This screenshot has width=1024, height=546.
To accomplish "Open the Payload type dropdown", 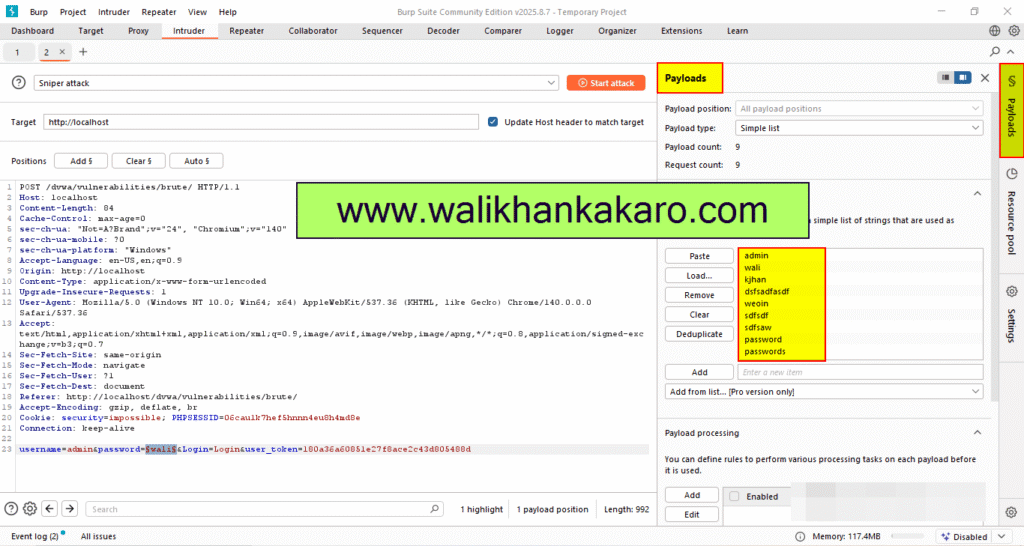I will pos(859,128).
